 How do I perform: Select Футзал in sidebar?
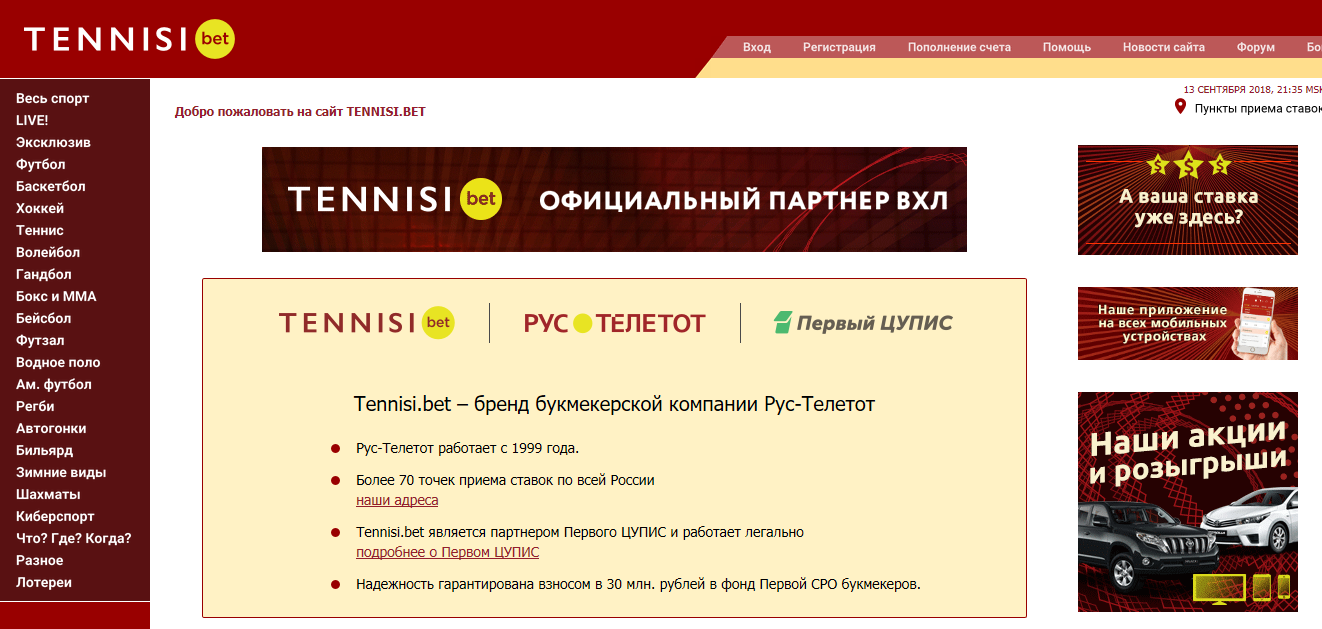pos(40,340)
